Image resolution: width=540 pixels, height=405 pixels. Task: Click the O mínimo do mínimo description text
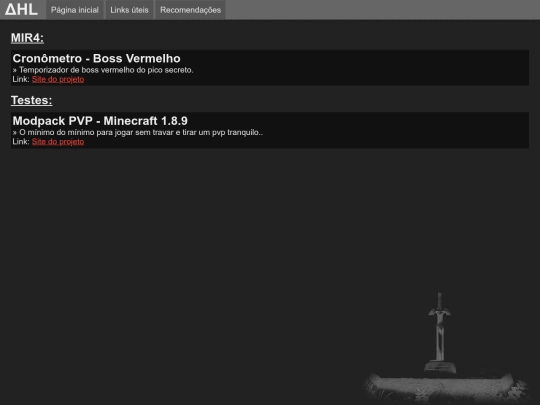coord(138,132)
